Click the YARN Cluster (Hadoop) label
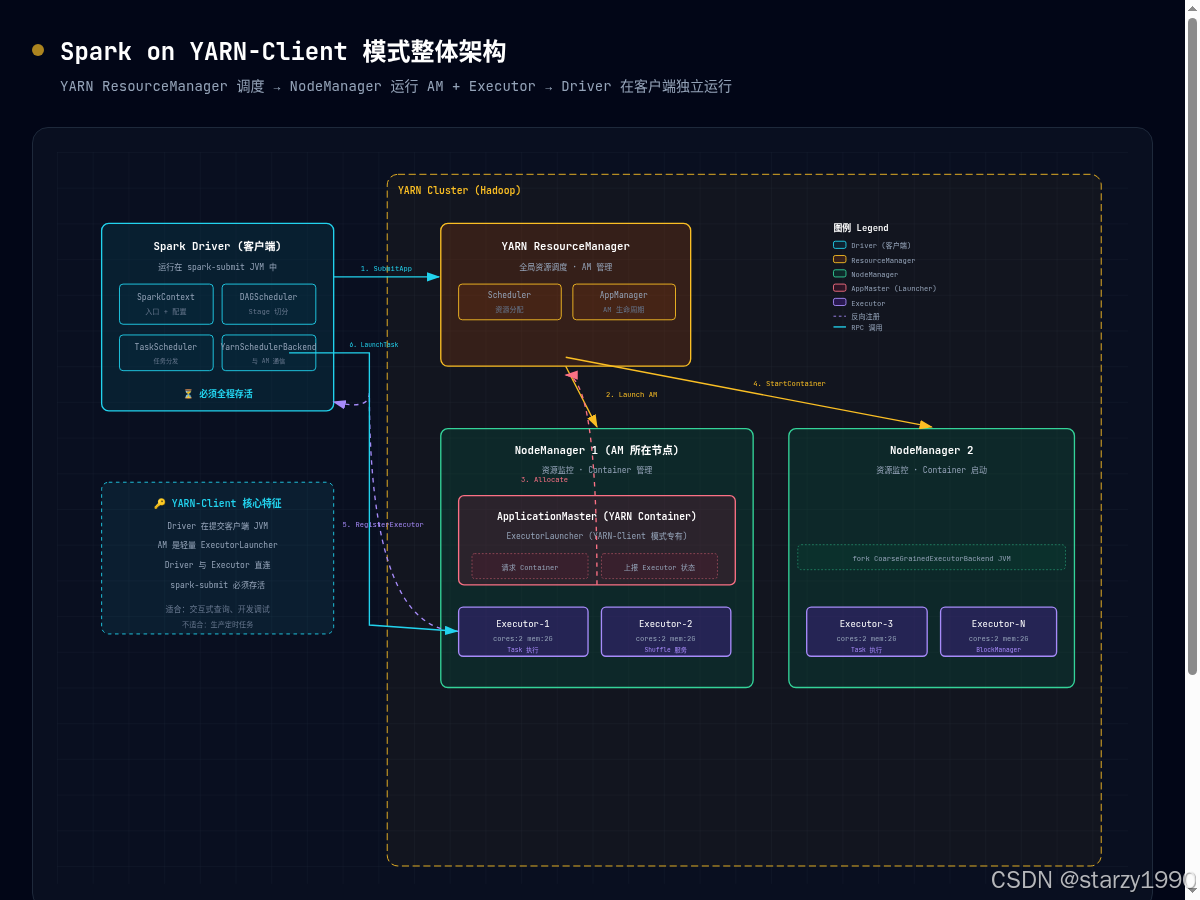The height and width of the screenshot is (900, 1200). (x=459, y=190)
